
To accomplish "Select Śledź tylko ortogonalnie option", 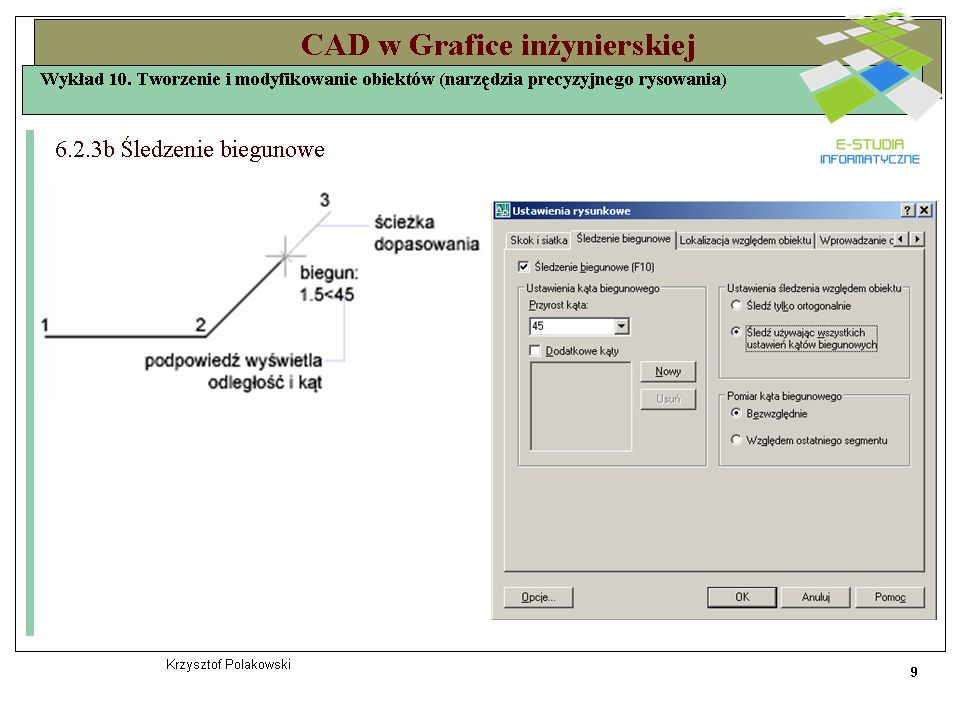I will click(736, 305).
